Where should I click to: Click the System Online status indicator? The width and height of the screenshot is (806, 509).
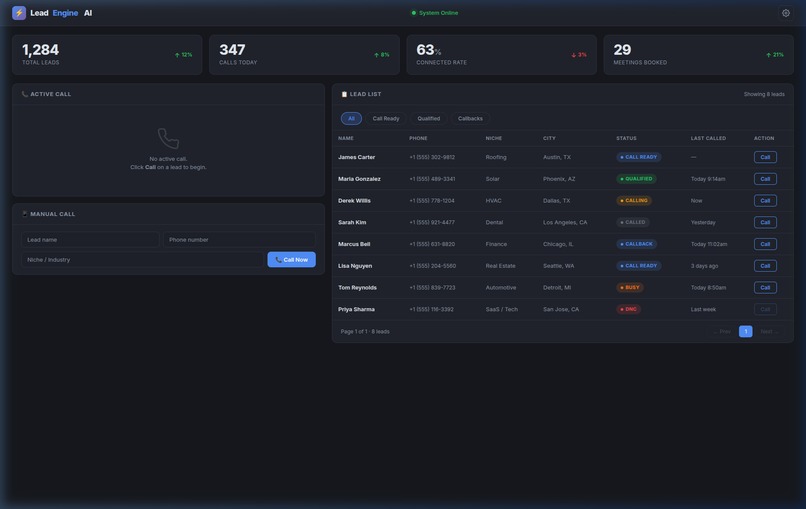[x=435, y=13]
